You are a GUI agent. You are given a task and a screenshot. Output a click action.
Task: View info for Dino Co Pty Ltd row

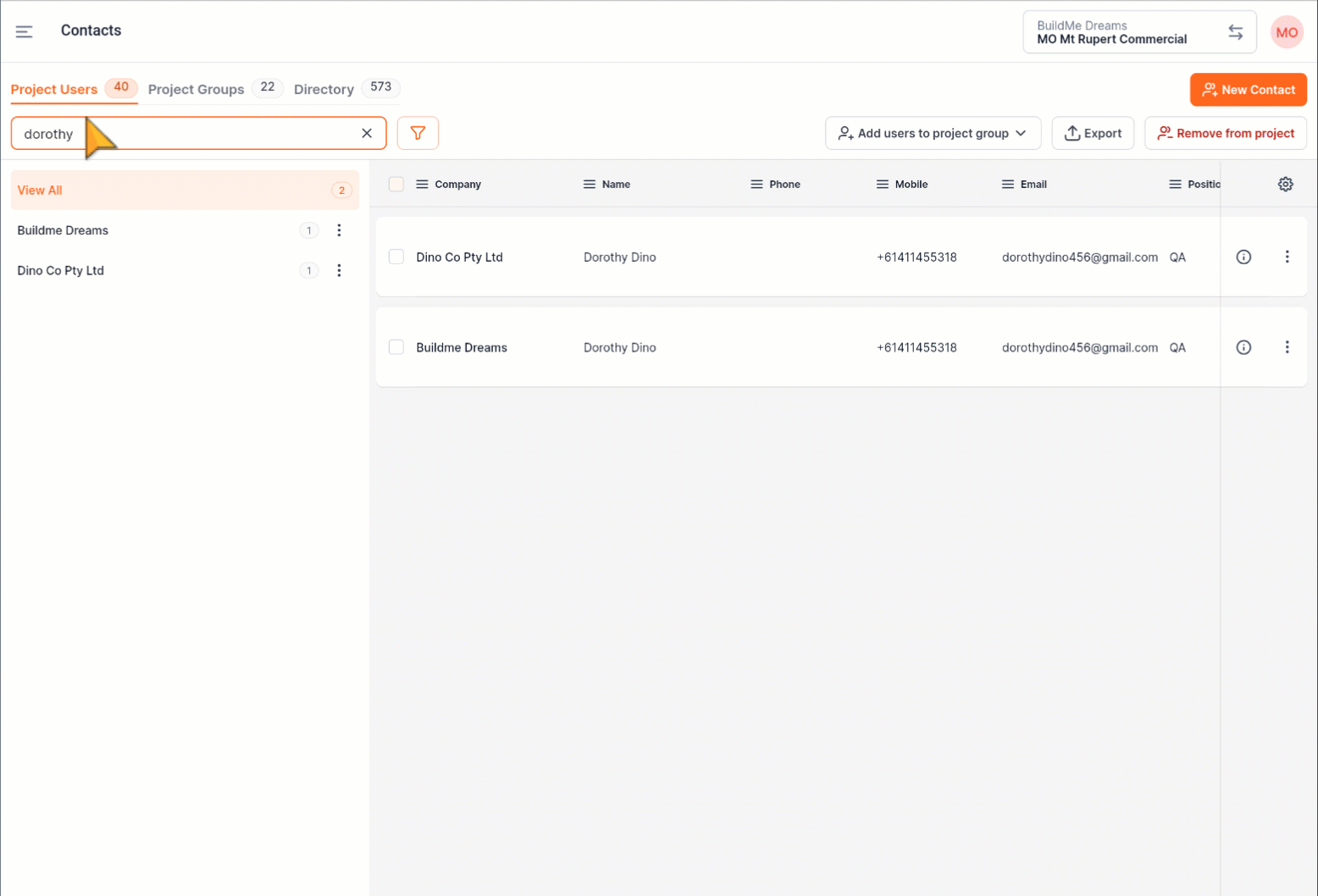point(1243,257)
